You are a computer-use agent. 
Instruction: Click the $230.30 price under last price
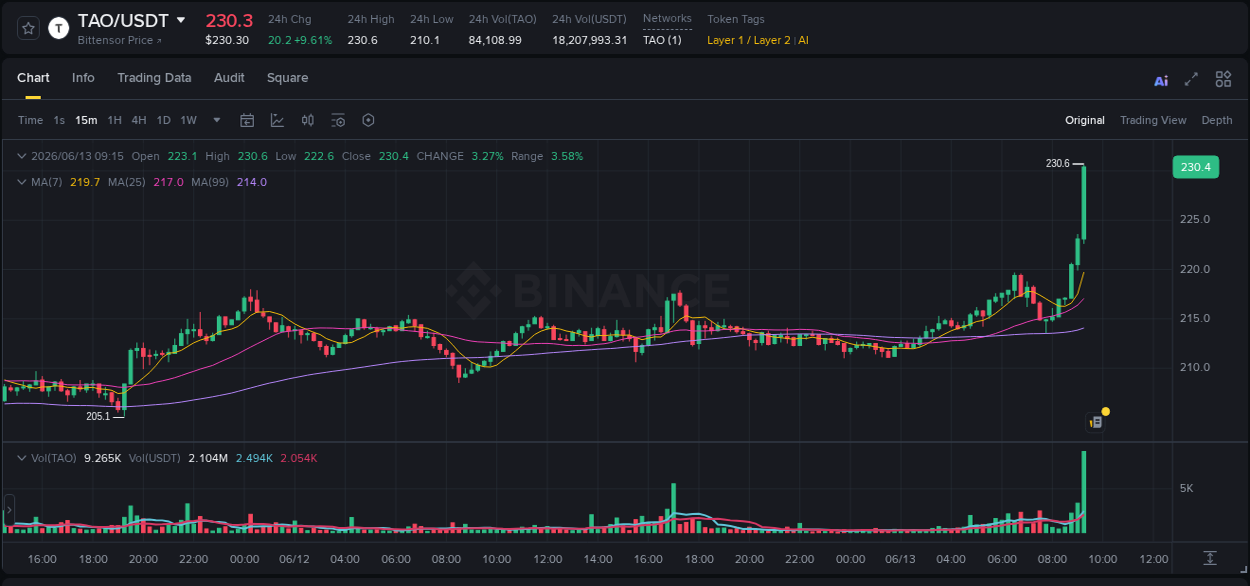click(x=227, y=40)
